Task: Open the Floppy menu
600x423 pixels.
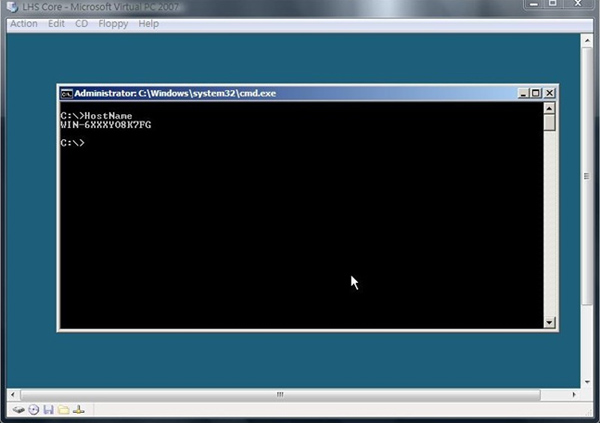Action: pos(112,23)
